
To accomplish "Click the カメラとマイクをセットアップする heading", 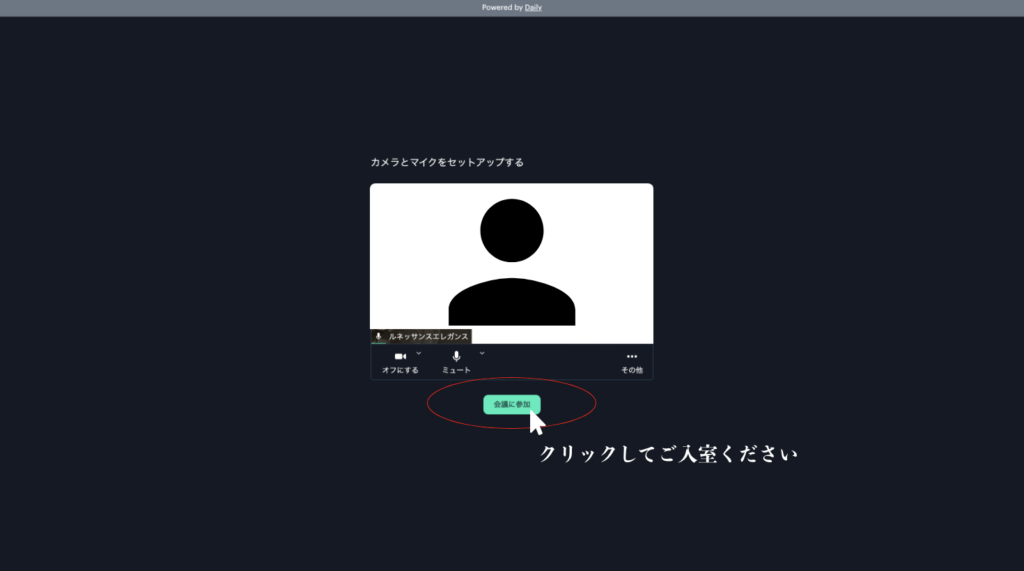I will (447, 162).
